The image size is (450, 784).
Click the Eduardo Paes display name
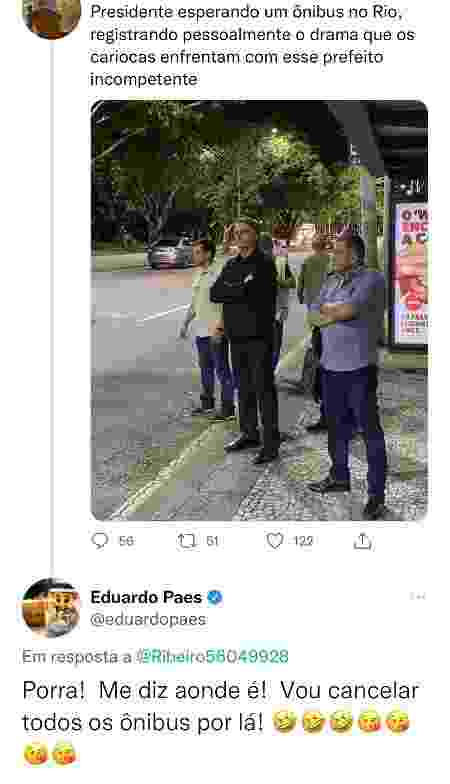click(x=146, y=597)
